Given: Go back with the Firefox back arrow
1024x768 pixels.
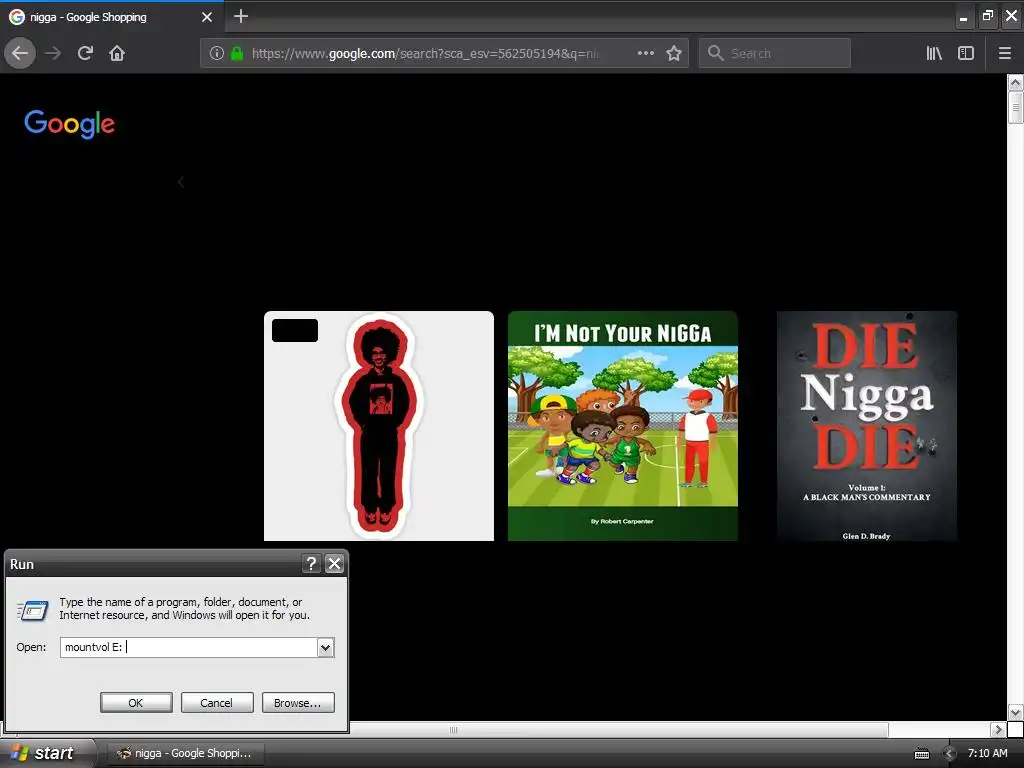Looking at the screenshot, I should tap(20, 53).
